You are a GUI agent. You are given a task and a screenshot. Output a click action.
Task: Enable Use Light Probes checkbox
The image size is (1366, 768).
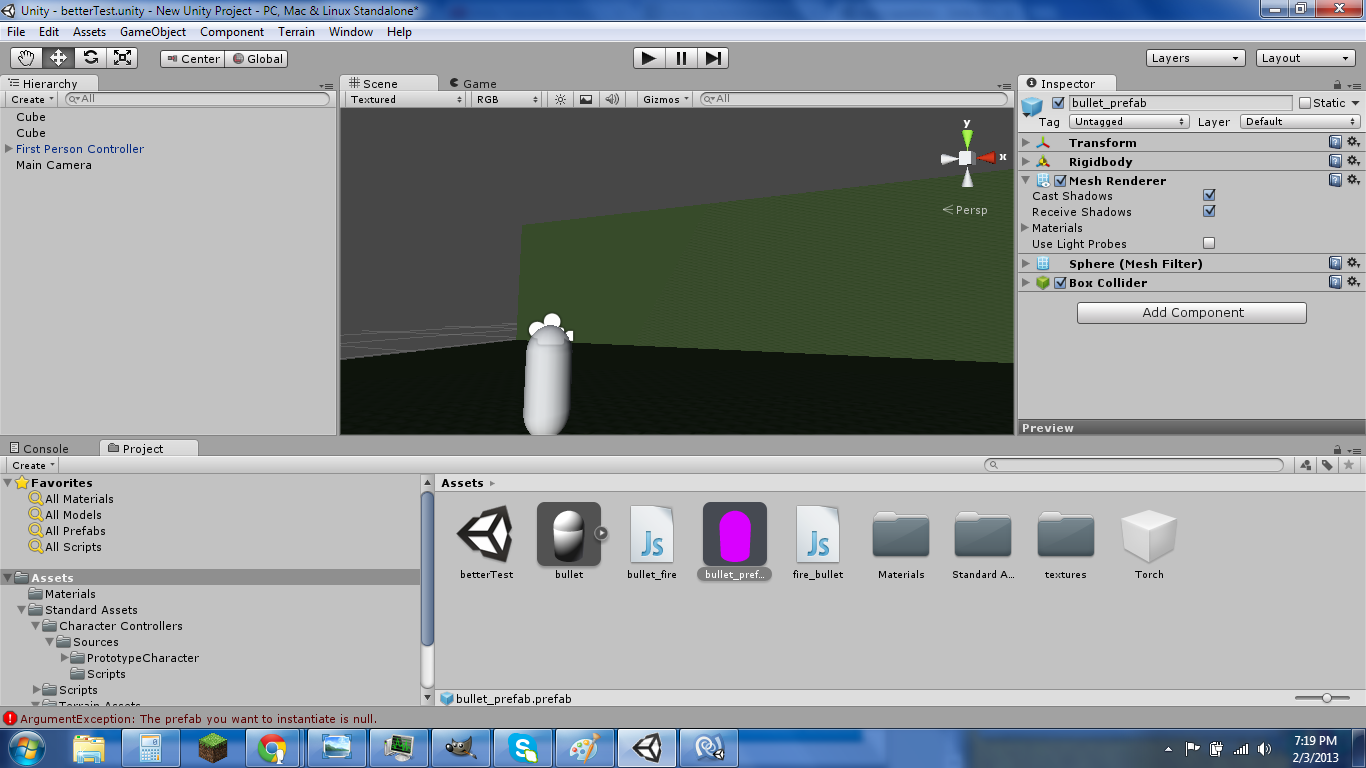tap(1209, 243)
